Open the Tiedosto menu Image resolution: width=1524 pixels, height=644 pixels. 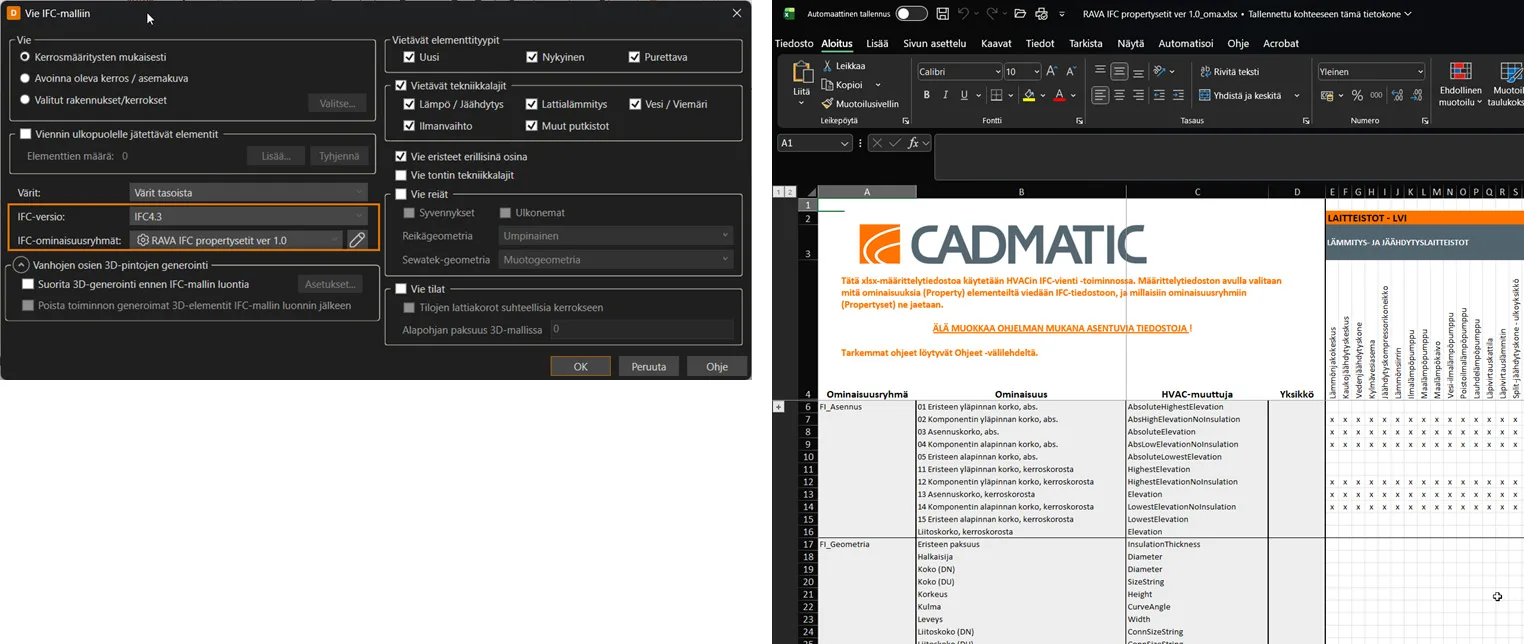coord(794,43)
